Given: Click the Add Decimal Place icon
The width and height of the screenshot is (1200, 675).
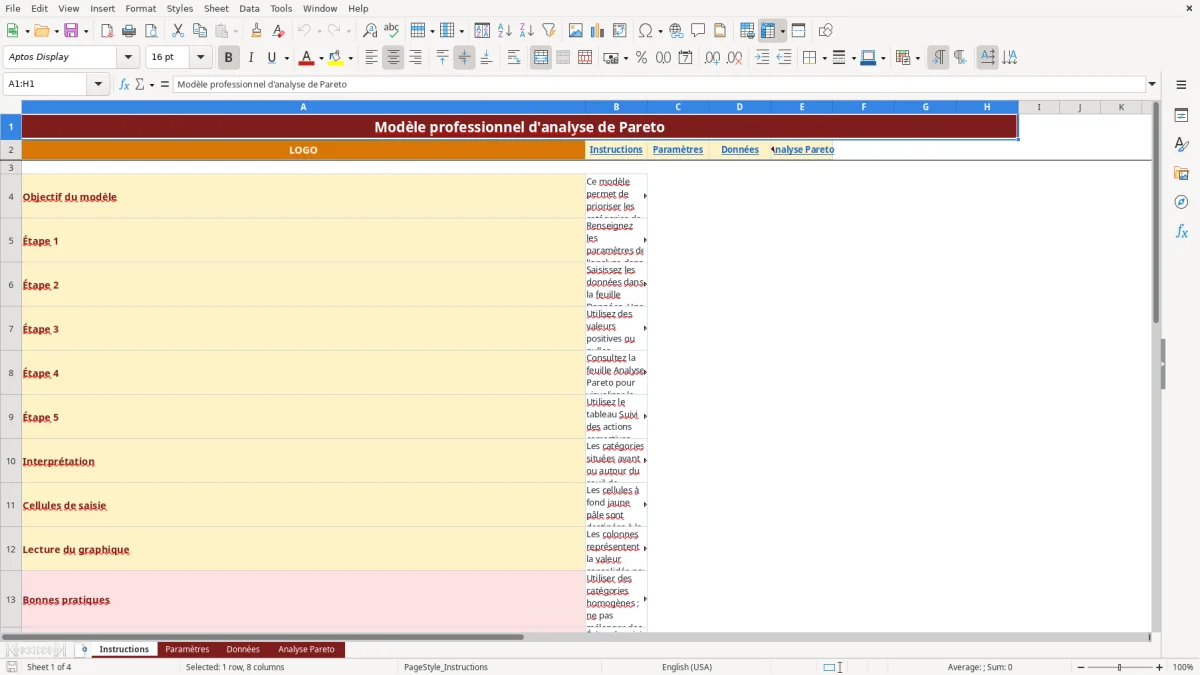Looking at the screenshot, I should click(x=713, y=58).
